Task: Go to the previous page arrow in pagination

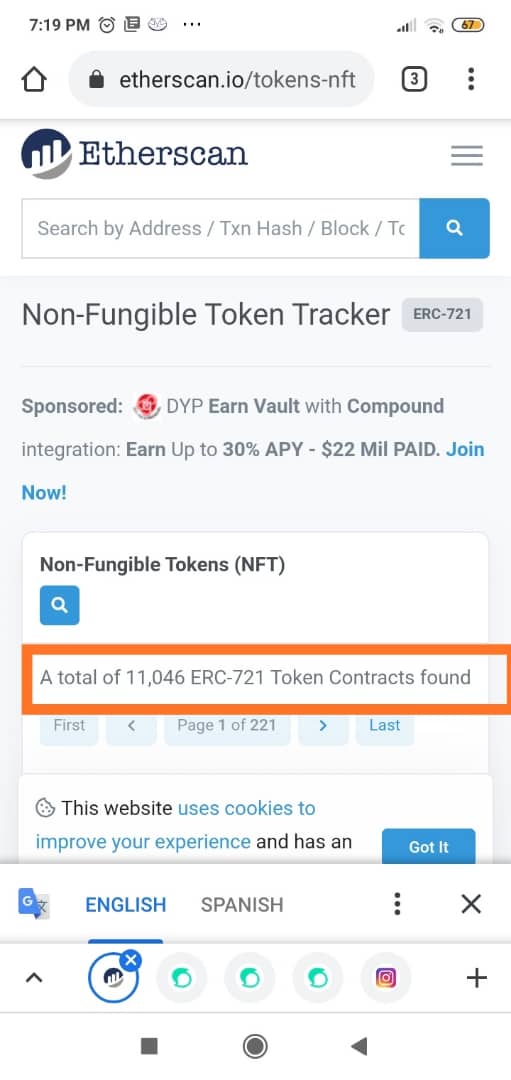Action: click(131, 725)
